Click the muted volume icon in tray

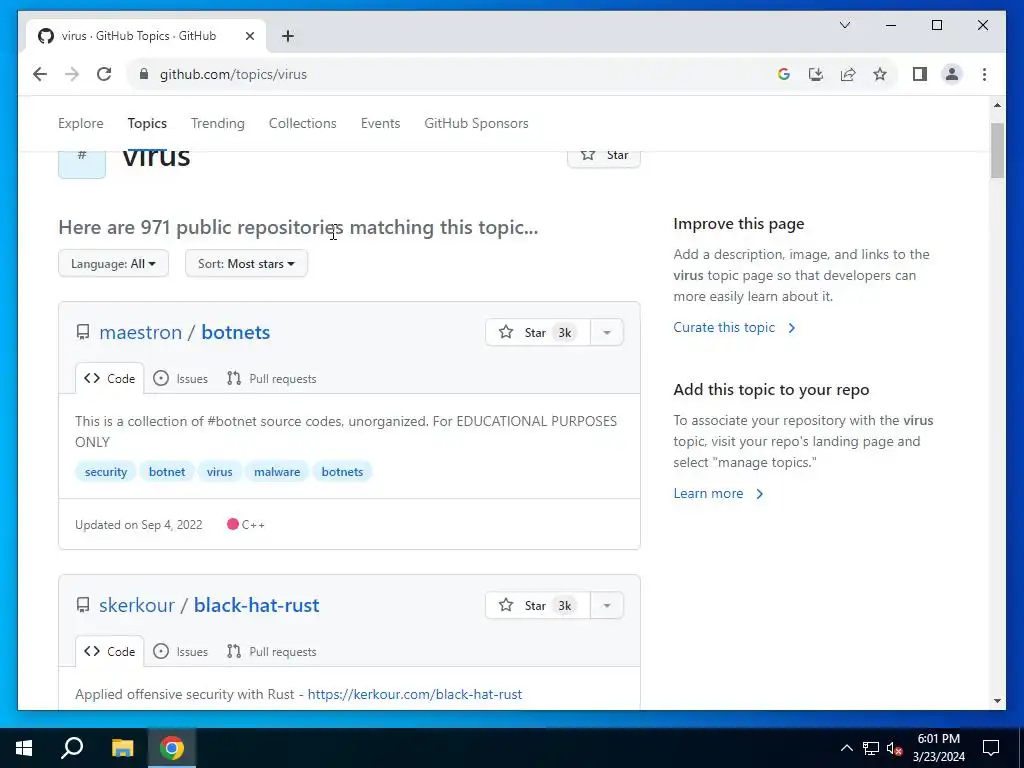[895, 748]
